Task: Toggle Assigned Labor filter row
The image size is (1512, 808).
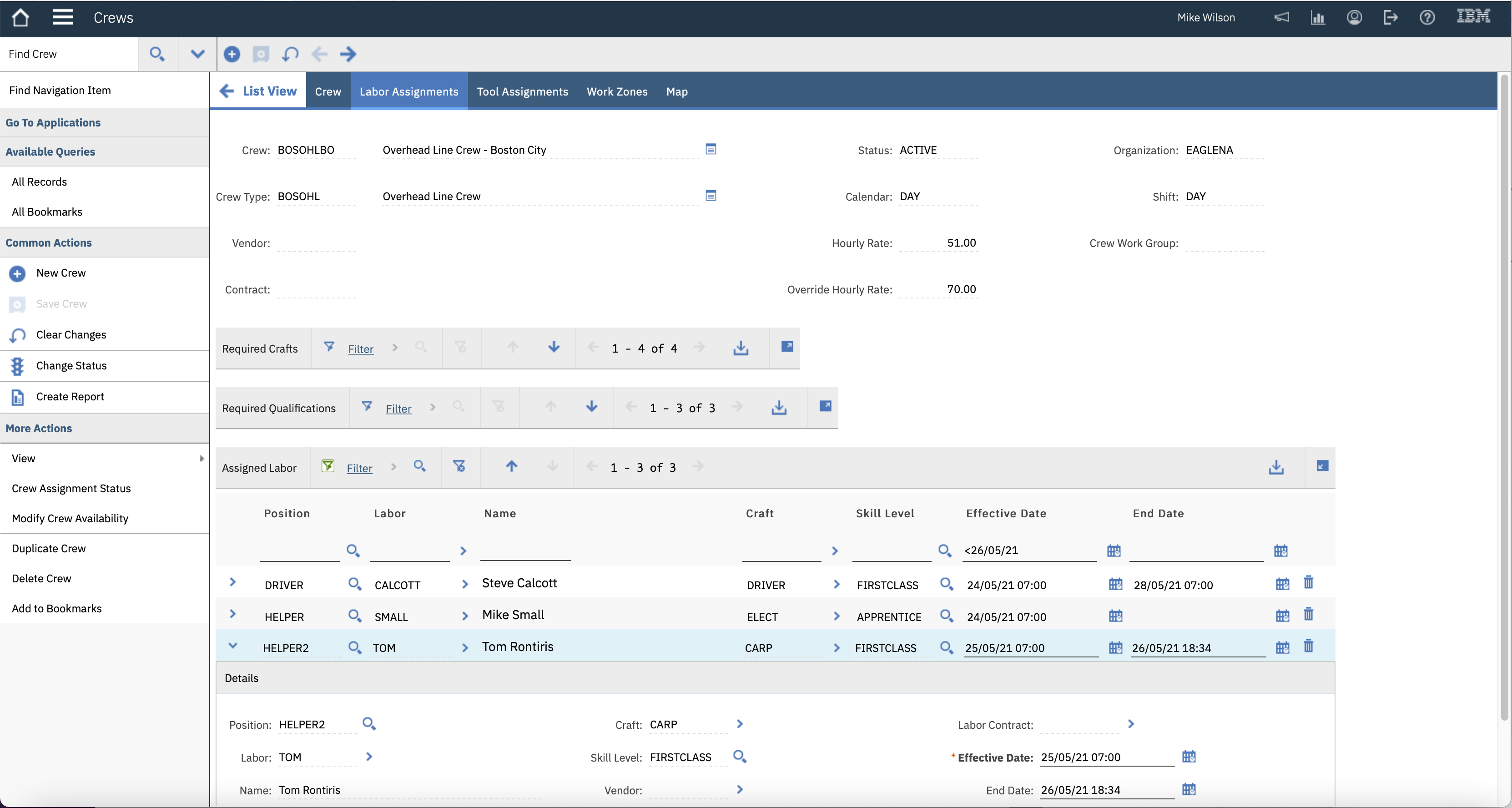Action: tap(358, 468)
